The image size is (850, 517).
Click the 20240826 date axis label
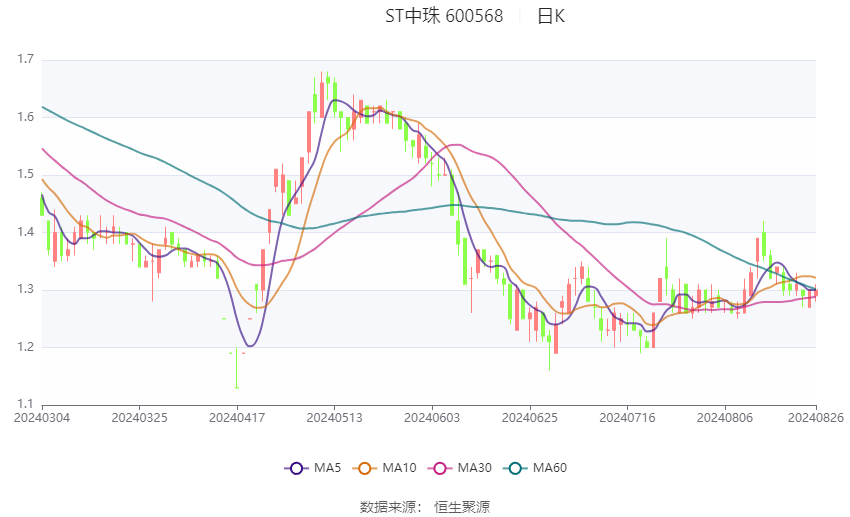pyautogui.click(x=816, y=418)
